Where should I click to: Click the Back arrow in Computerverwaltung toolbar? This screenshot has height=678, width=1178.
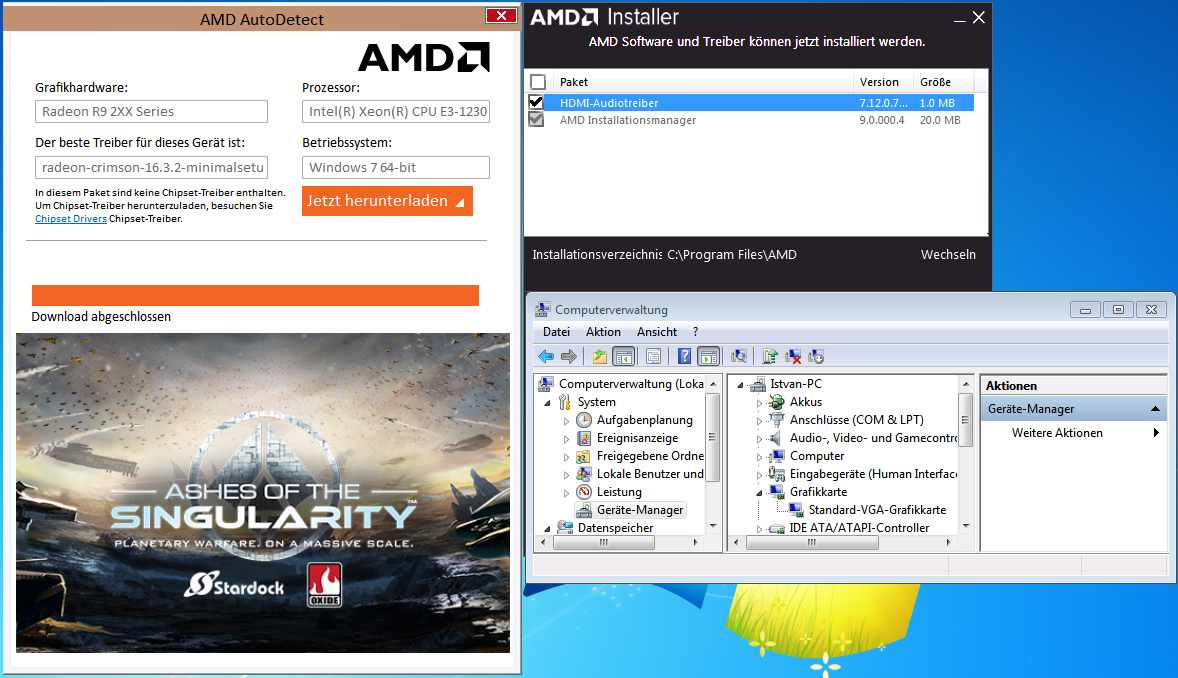[546, 356]
